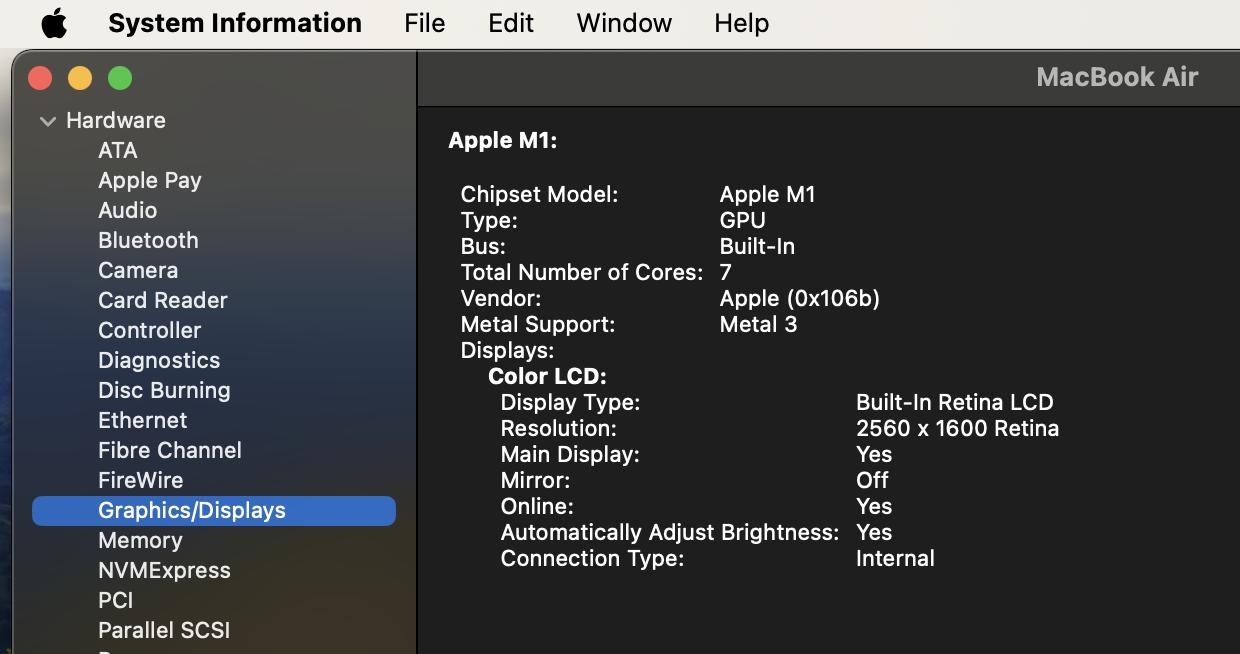Select the Apple M1: heading
The image size is (1240, 654).
point(502,141)
